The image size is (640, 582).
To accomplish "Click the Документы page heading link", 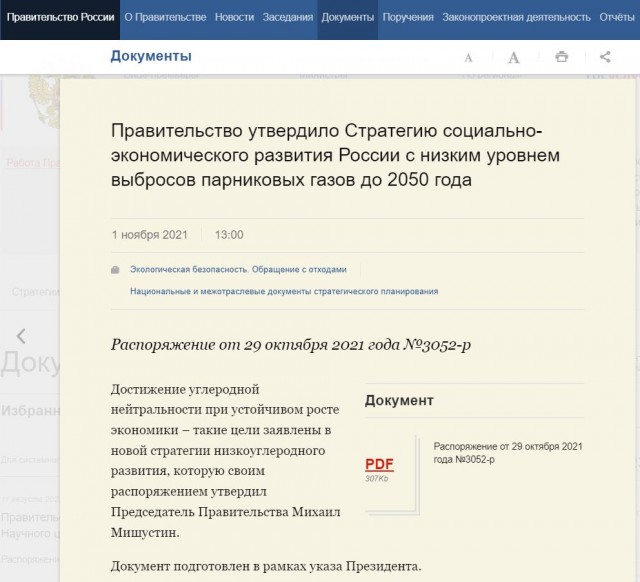I will pos(151,56).
